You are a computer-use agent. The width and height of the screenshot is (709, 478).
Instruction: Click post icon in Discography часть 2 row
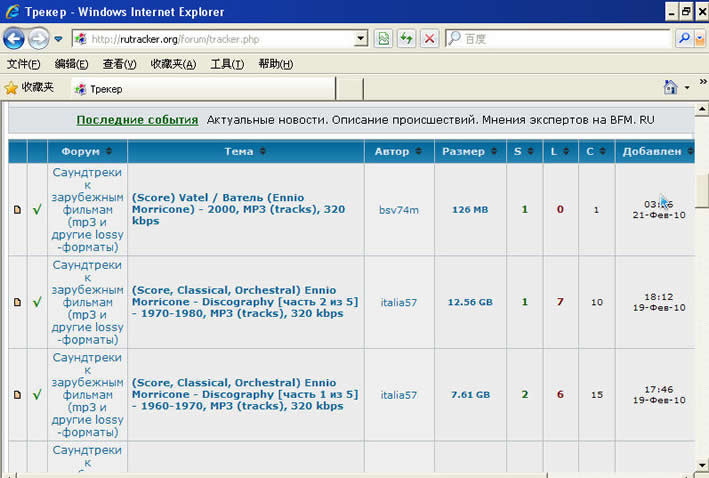[17, 302]
